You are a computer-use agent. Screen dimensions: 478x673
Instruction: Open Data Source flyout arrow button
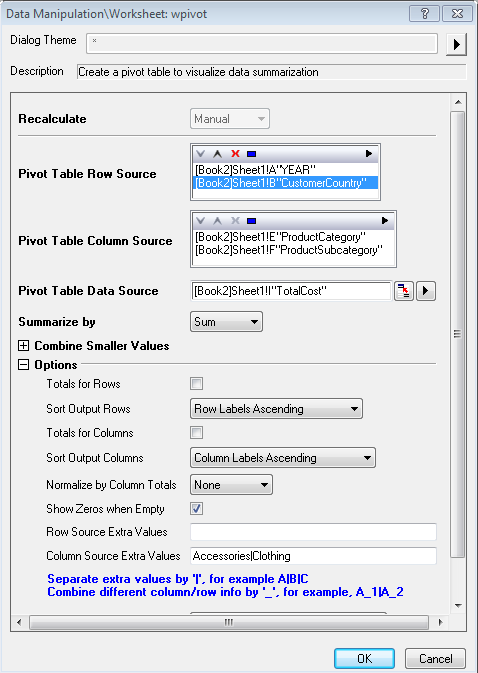pyautogui.click(x=426, y=291)
